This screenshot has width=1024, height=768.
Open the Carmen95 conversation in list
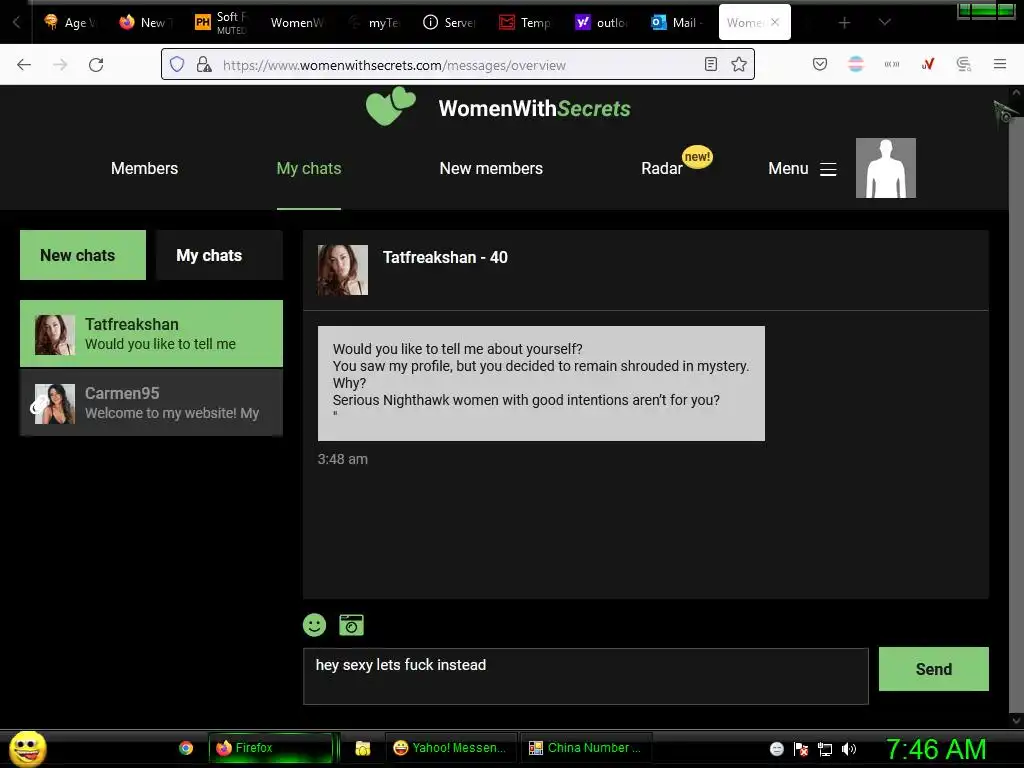tap(152, 403)
